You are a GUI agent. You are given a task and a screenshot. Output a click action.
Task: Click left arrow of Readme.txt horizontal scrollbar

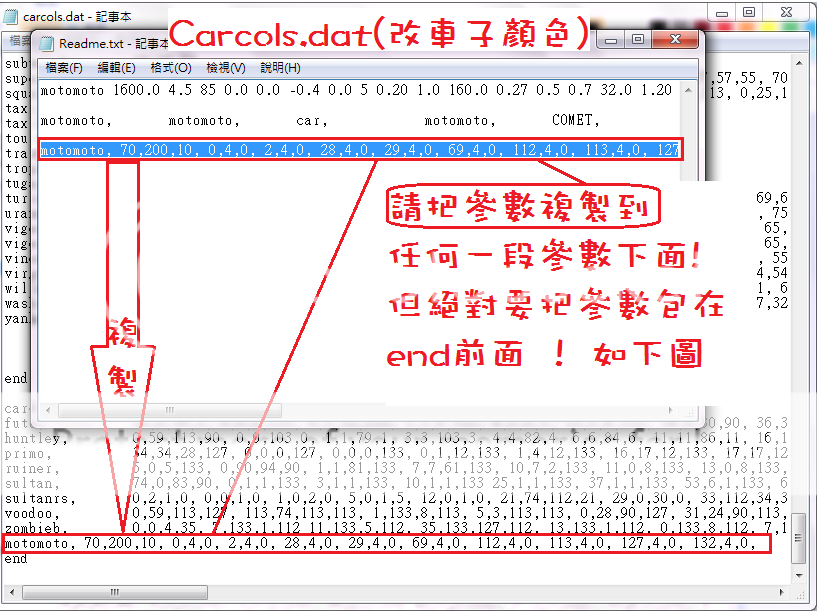45,410
